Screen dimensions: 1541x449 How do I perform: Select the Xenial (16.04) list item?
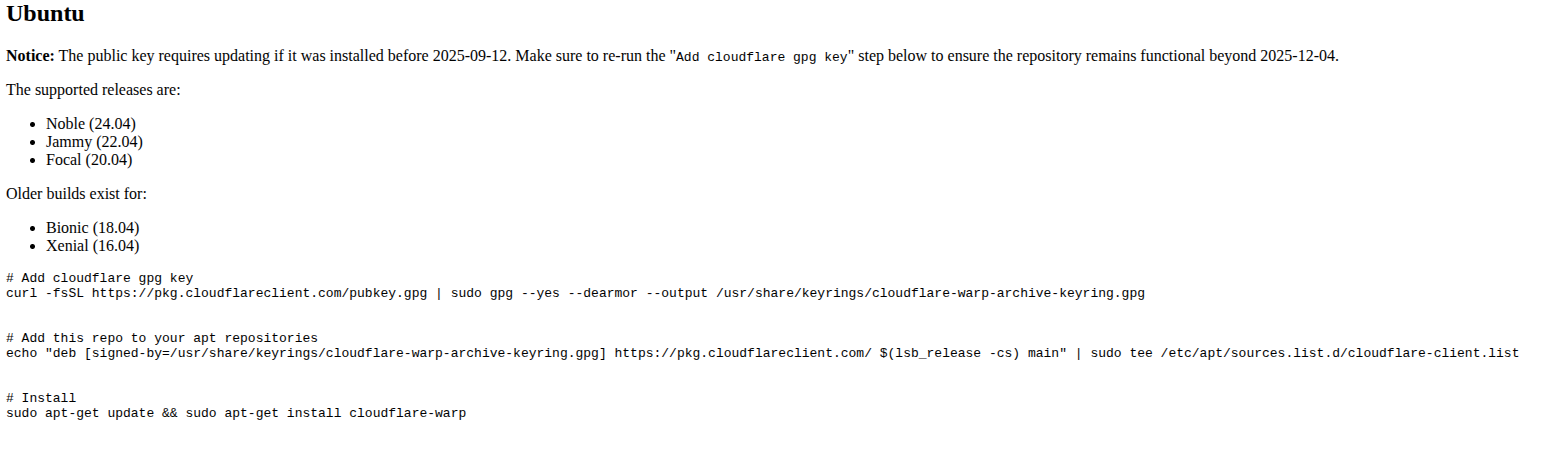tap(92, 246)
